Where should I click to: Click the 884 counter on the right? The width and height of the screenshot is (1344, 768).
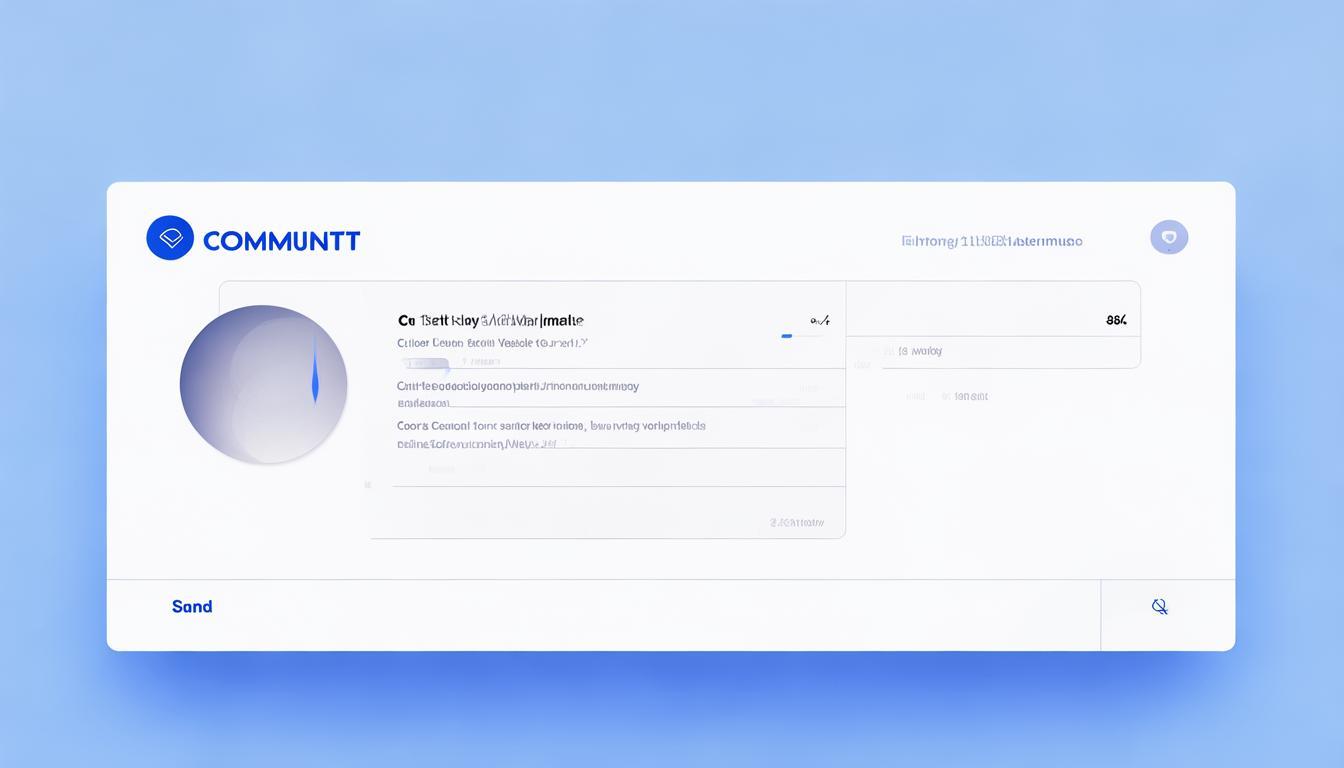[1116, 321]
